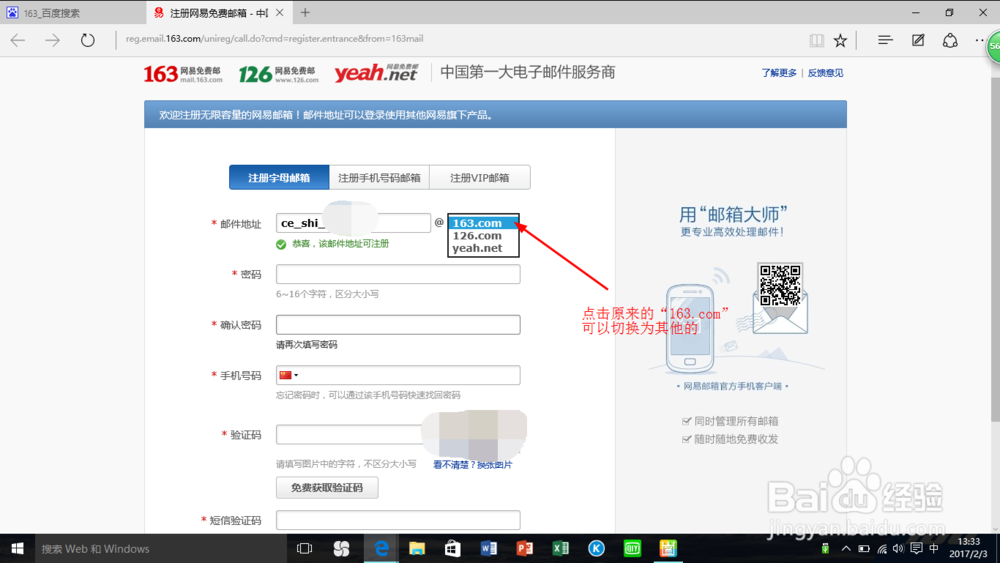Image resolution: width=1000 pixels, height=563 pixels.
Task: Open PowerPoint from the taskbar
Action: pyautogui.click(x=524, y=548)
